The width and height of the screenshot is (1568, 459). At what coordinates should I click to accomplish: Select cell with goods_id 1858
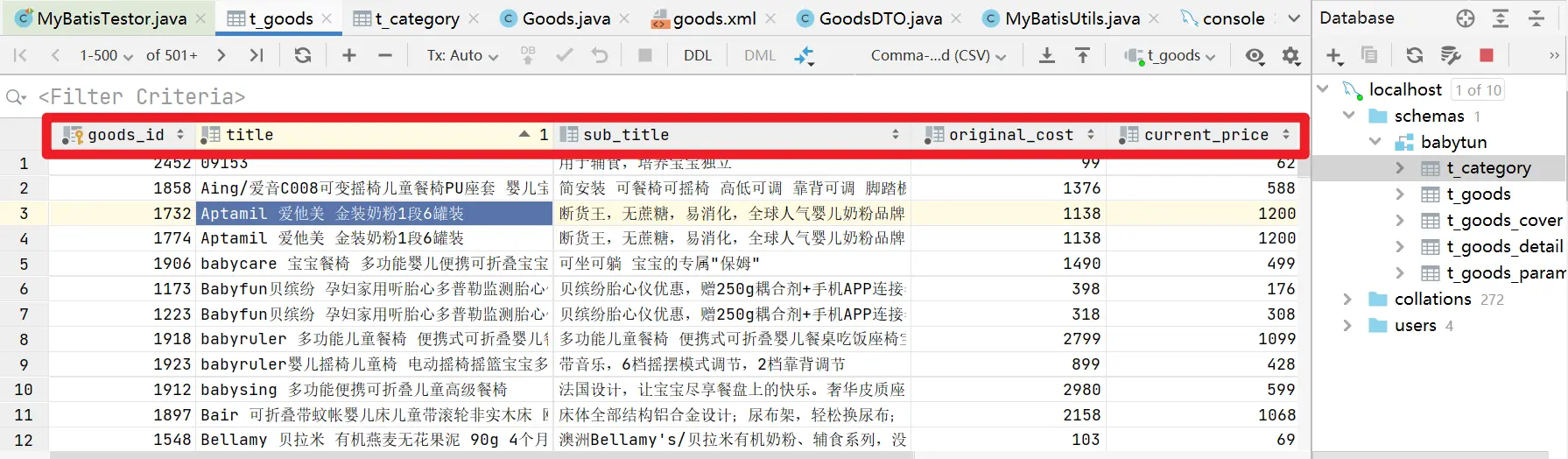point(122,188)
